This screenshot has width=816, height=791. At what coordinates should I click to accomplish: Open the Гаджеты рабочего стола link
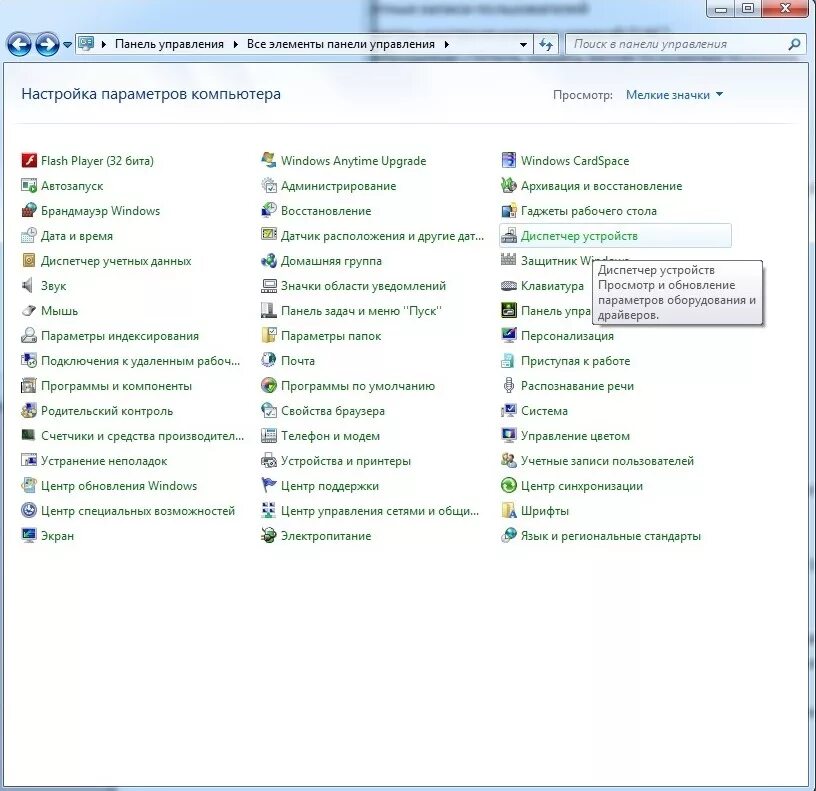(589, 211)
